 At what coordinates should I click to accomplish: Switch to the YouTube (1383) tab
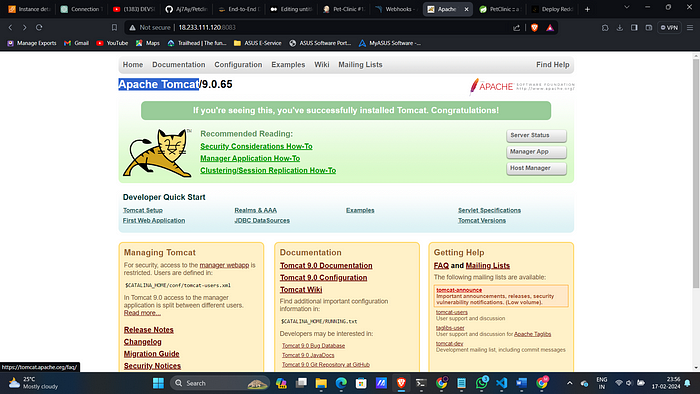point(134,9)
